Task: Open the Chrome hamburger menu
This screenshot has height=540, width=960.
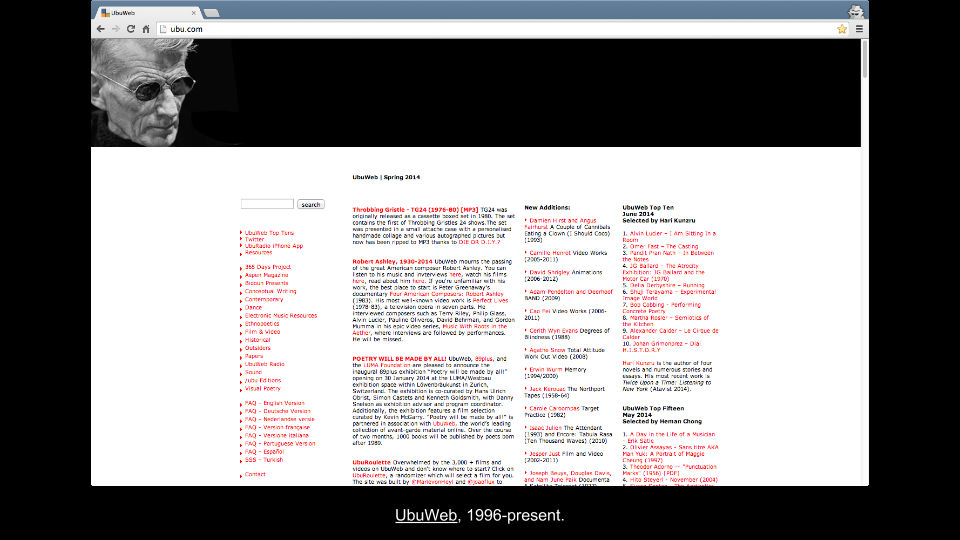Action: coord(859,29)
